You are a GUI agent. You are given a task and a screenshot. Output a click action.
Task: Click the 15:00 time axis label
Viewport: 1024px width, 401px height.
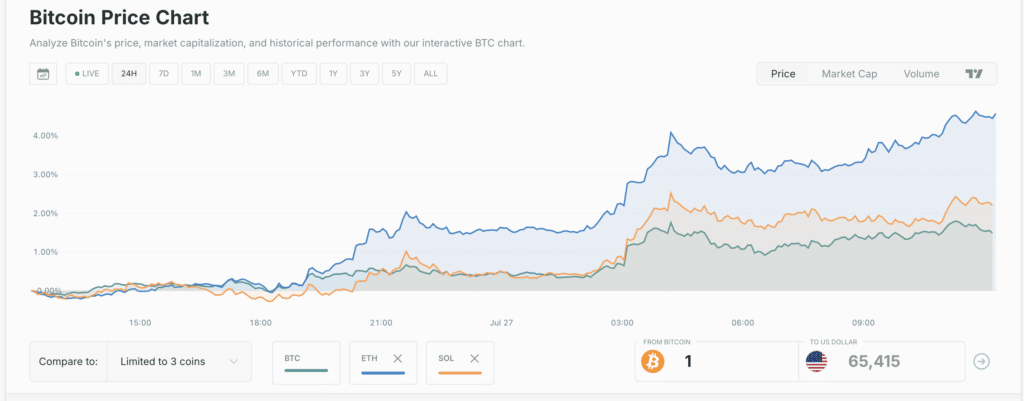(x=140, y=322)
